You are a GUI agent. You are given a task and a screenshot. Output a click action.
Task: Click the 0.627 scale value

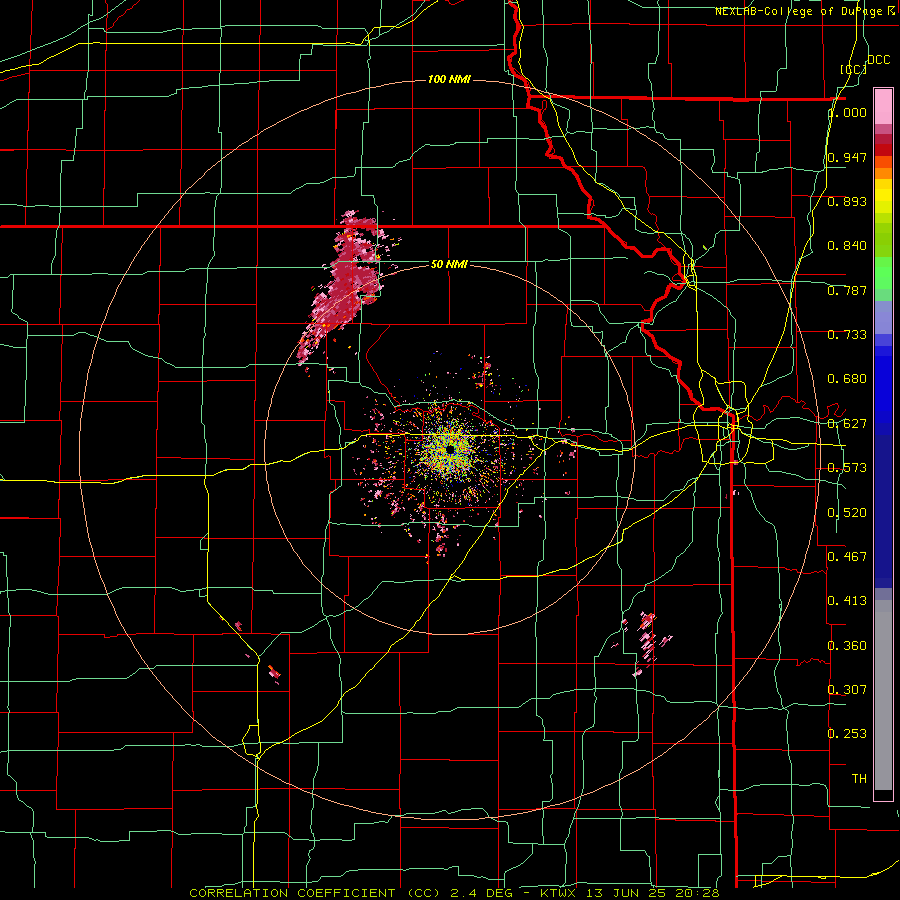[847, 424]
